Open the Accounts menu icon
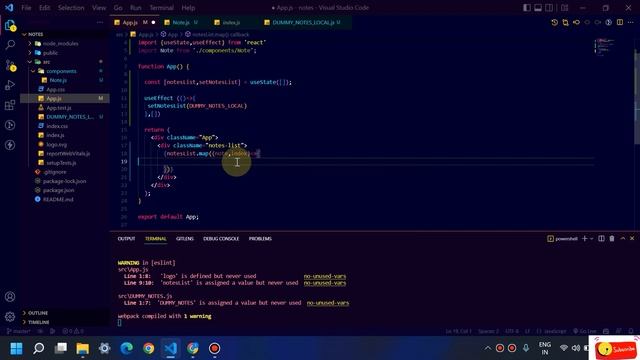Image resolution: width=640 pixels, height=360 pixels. pyautogui.click(x=10, y=297)
